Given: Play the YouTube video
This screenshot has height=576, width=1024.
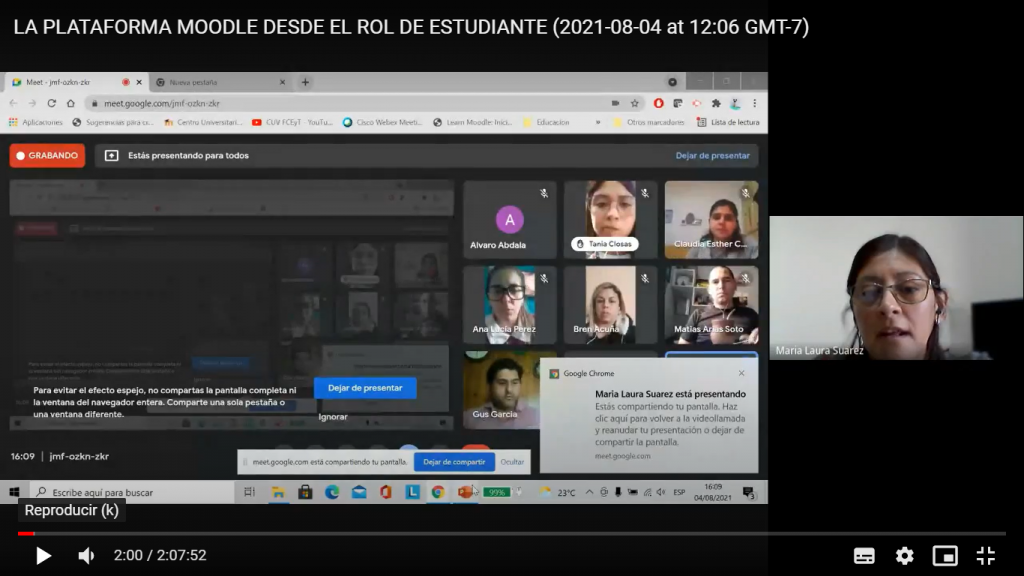Looking at the screenshot, I should pos(43,556).
